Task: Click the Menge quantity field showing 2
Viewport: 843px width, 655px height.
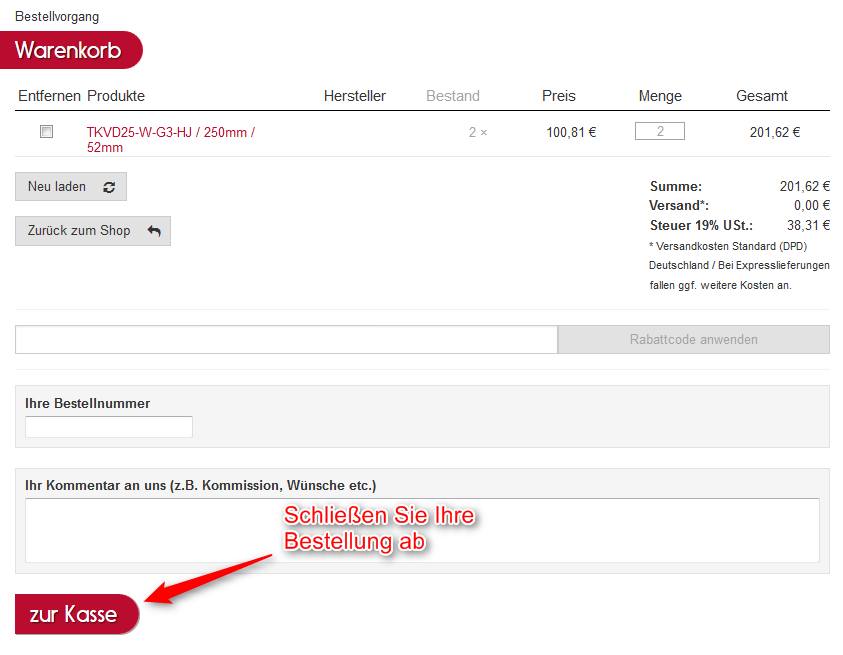Action: click(x=660, y=131)
